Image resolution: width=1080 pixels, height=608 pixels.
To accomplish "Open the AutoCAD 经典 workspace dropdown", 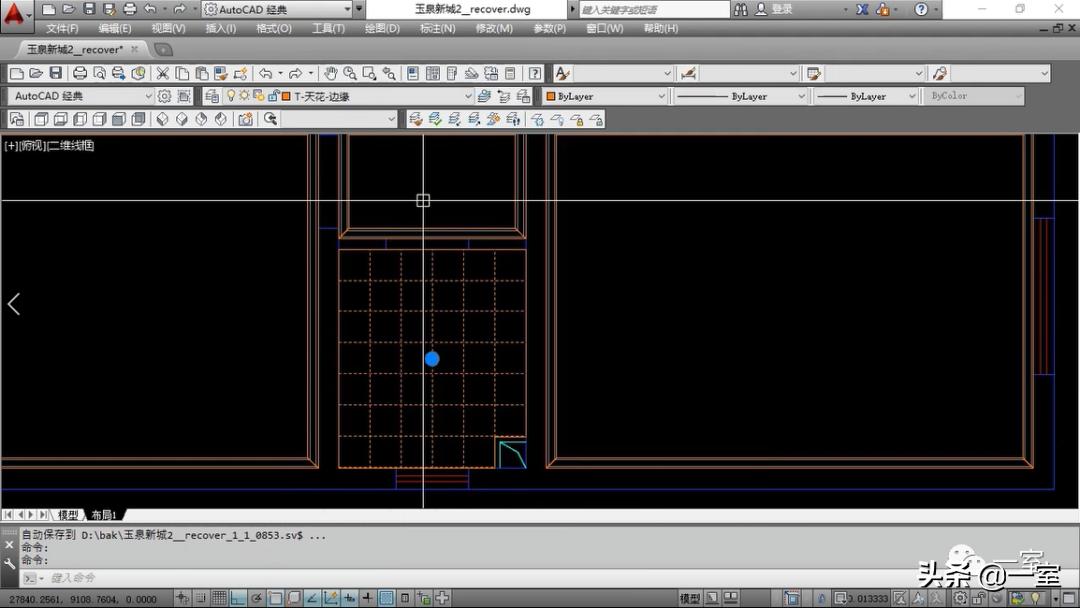I will coord(148,96).
